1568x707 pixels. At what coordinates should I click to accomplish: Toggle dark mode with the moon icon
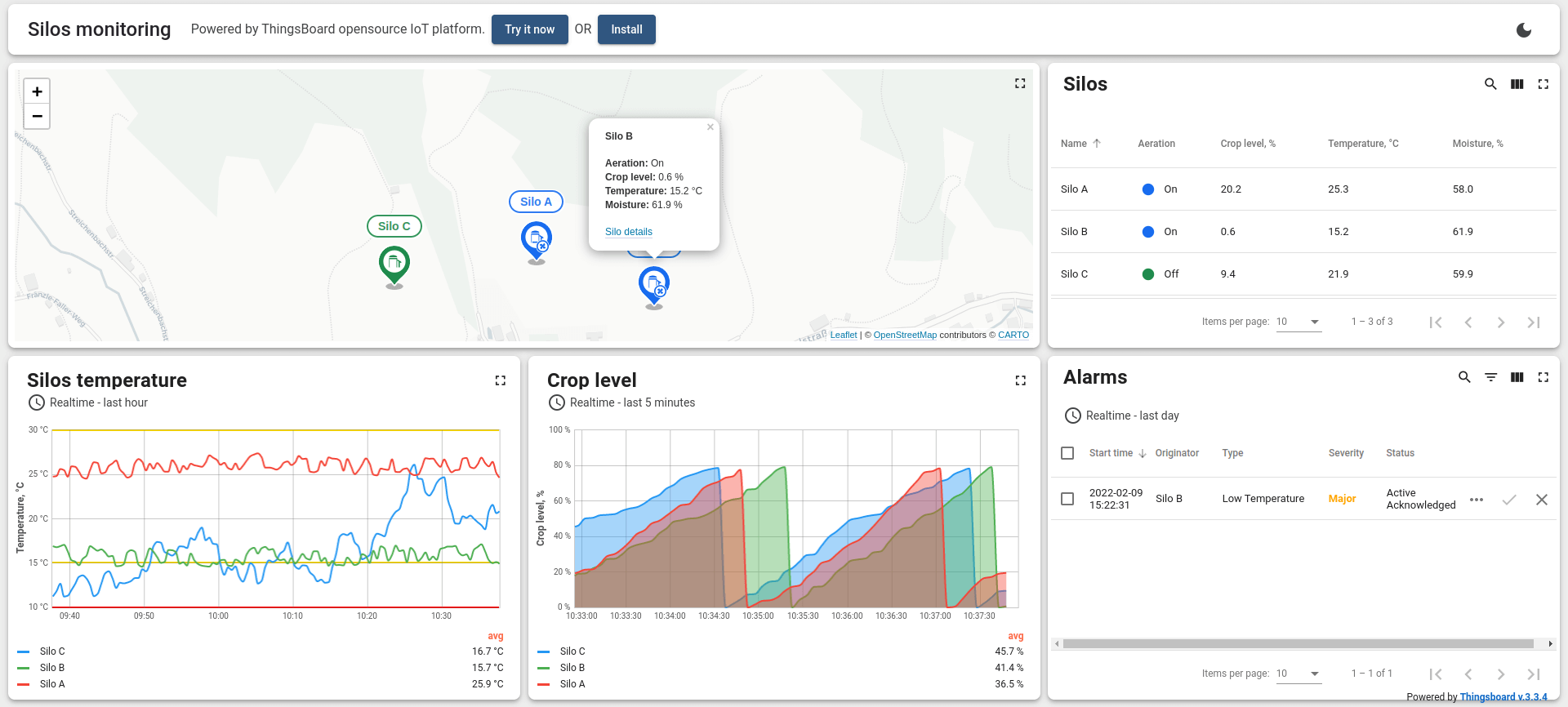point(1523,30)
